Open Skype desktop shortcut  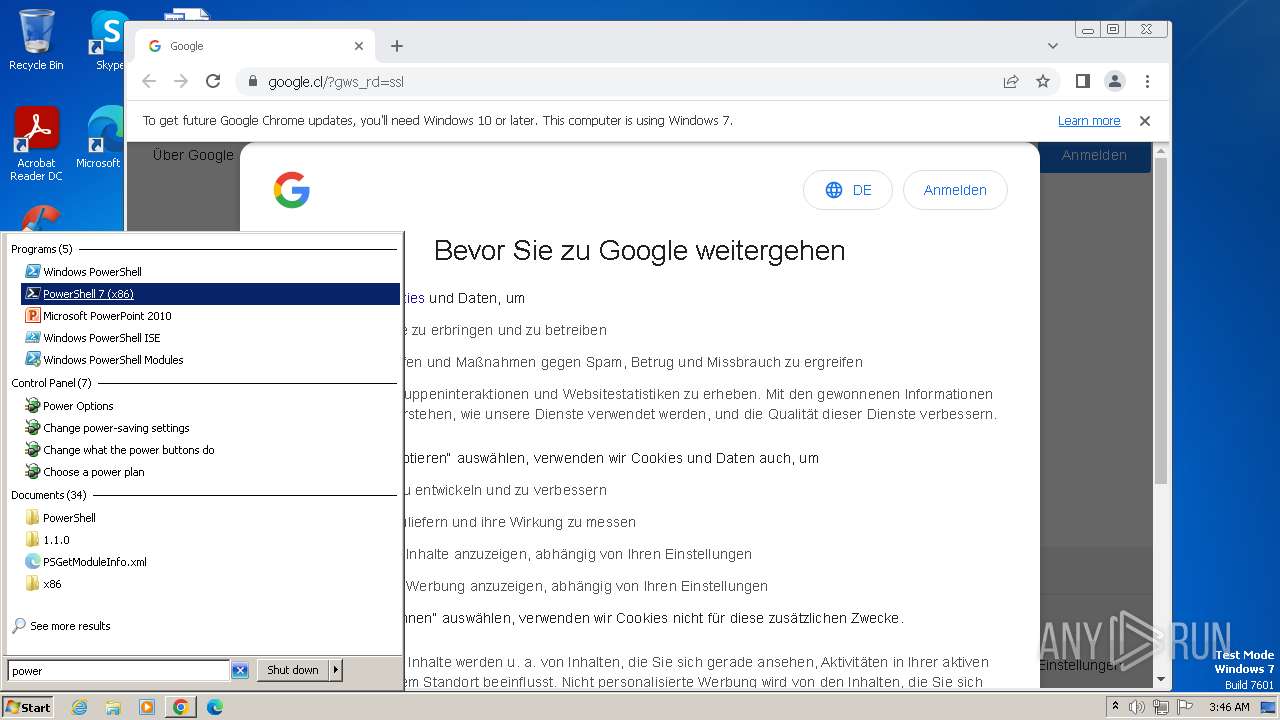pyautogui.click(x=109, y=40)
